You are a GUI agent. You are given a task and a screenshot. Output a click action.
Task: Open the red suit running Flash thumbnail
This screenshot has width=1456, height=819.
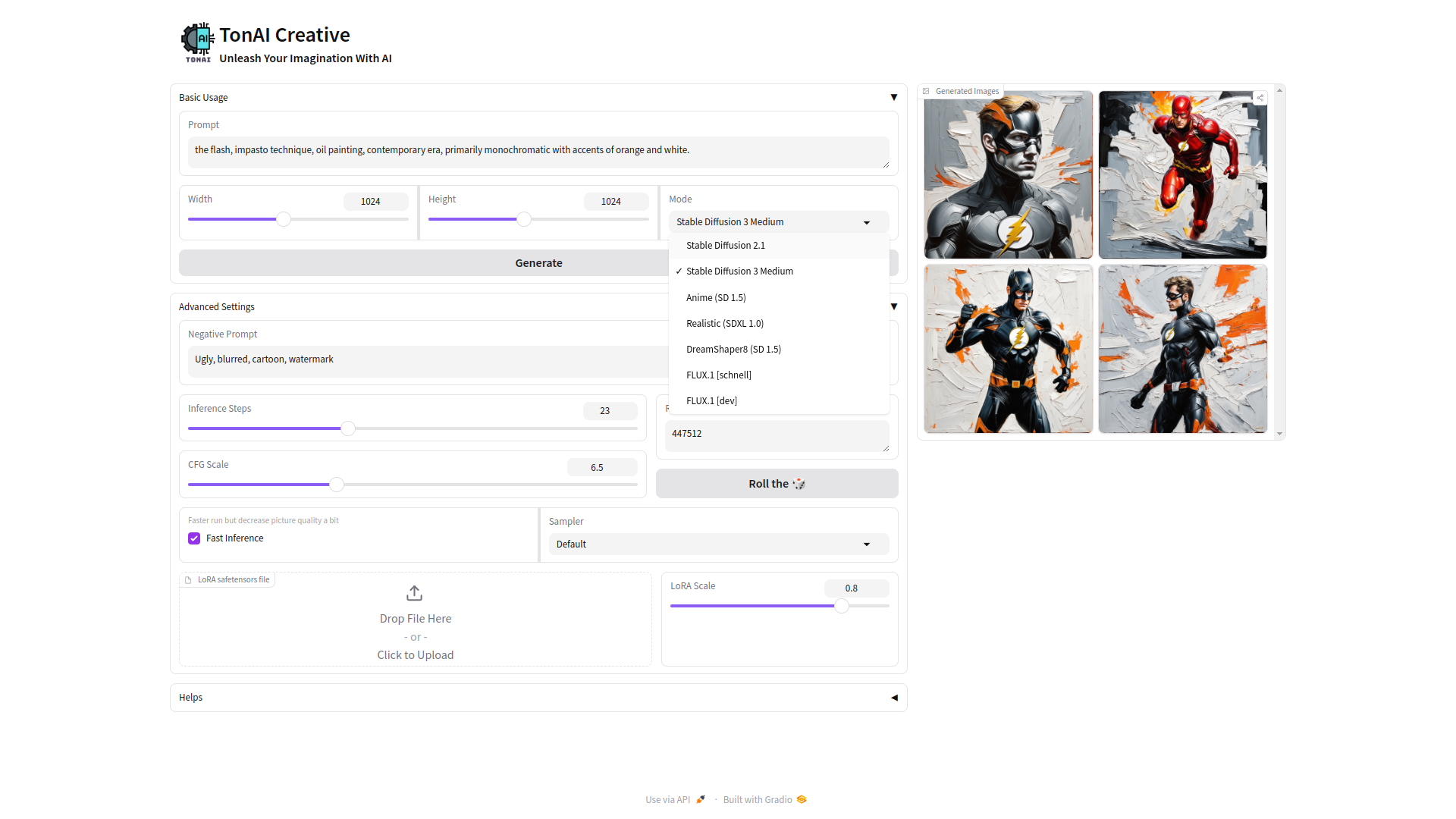[1183, 175]
